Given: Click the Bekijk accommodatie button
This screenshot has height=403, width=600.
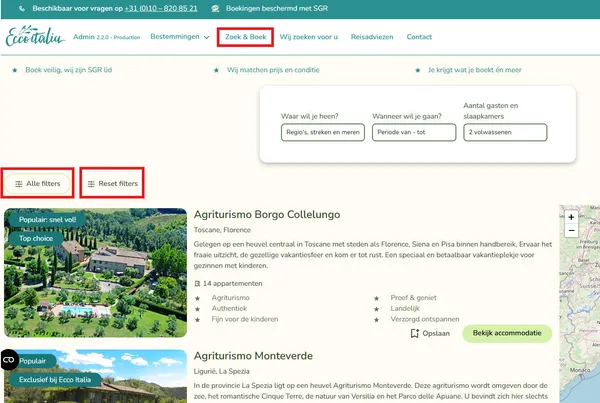Looking at the screenshot, I should coord(507,334).
